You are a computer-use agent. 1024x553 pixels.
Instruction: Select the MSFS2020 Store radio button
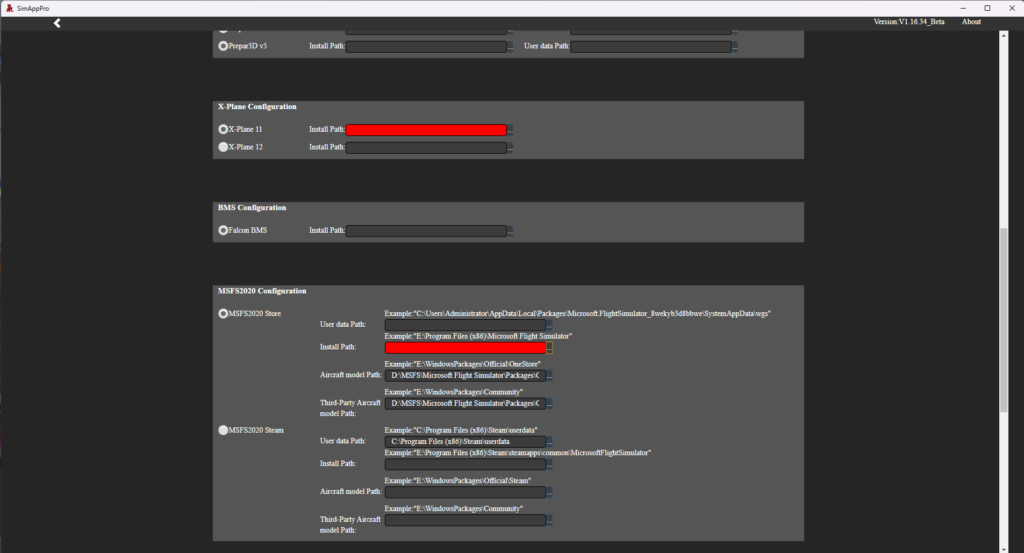(x=223, y=313)
